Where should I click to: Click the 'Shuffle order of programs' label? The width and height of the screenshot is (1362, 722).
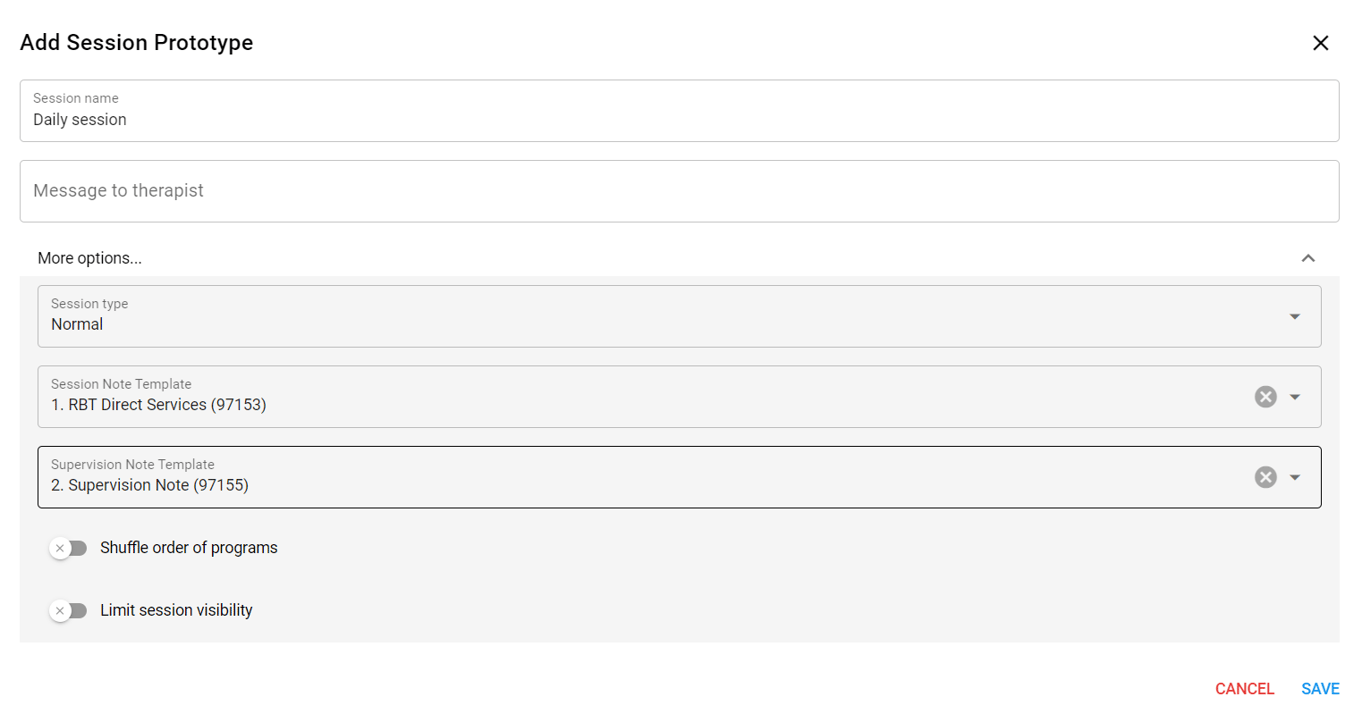[x=189, y=548]
